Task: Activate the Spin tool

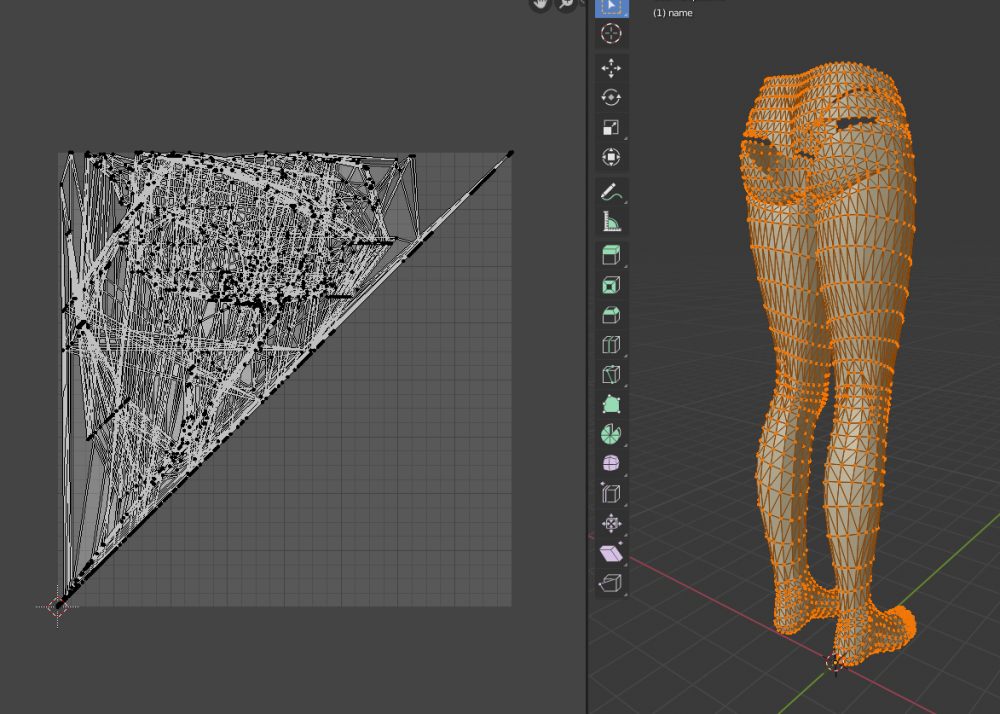Action: click(611, 435)
